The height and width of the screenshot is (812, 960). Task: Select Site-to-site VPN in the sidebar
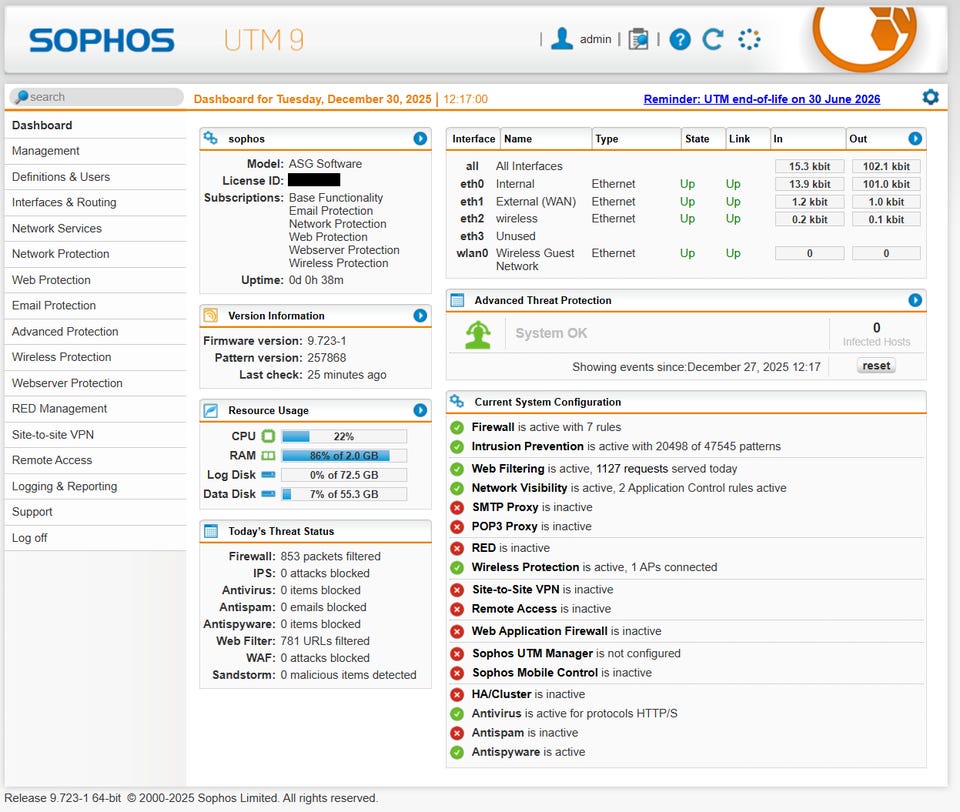point(95,435)
